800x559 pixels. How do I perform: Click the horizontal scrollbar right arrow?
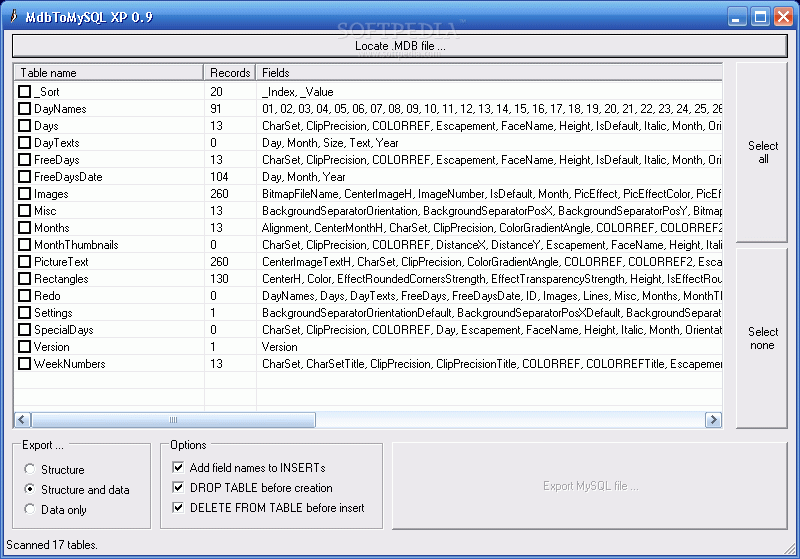pos(713,420)
